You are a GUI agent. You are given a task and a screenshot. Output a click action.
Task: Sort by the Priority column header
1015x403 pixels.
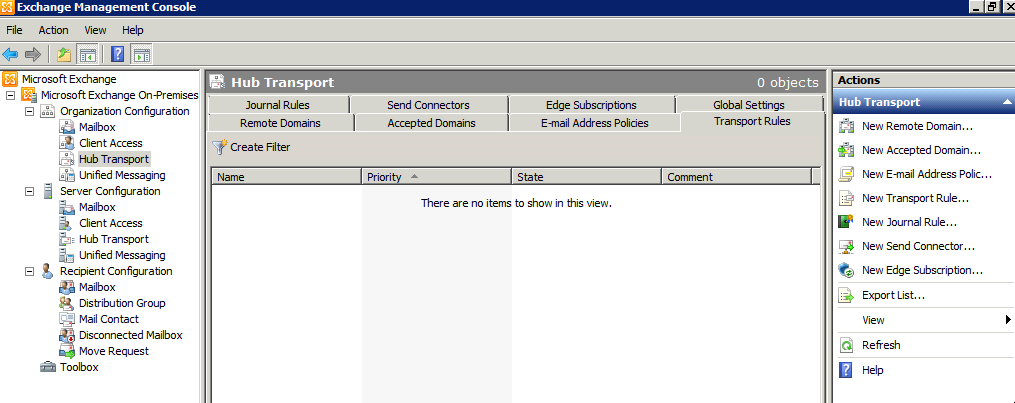(437, 177)
